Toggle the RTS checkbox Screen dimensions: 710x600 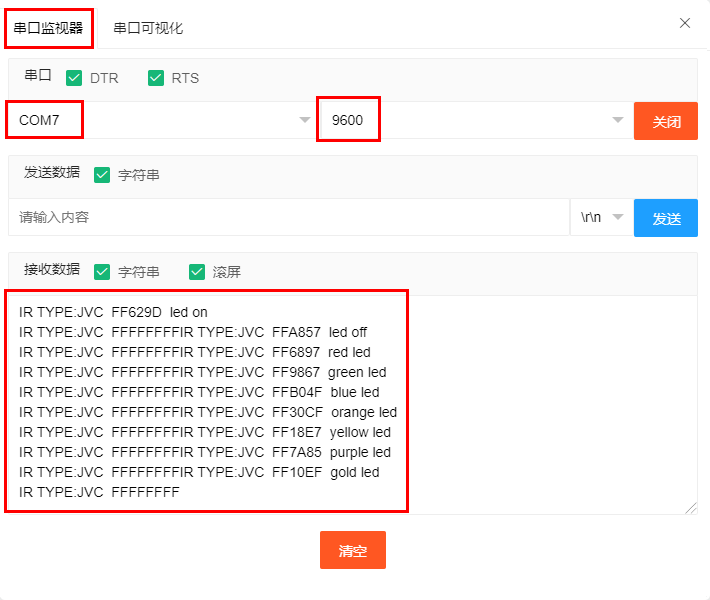click(x=156, y=78)
